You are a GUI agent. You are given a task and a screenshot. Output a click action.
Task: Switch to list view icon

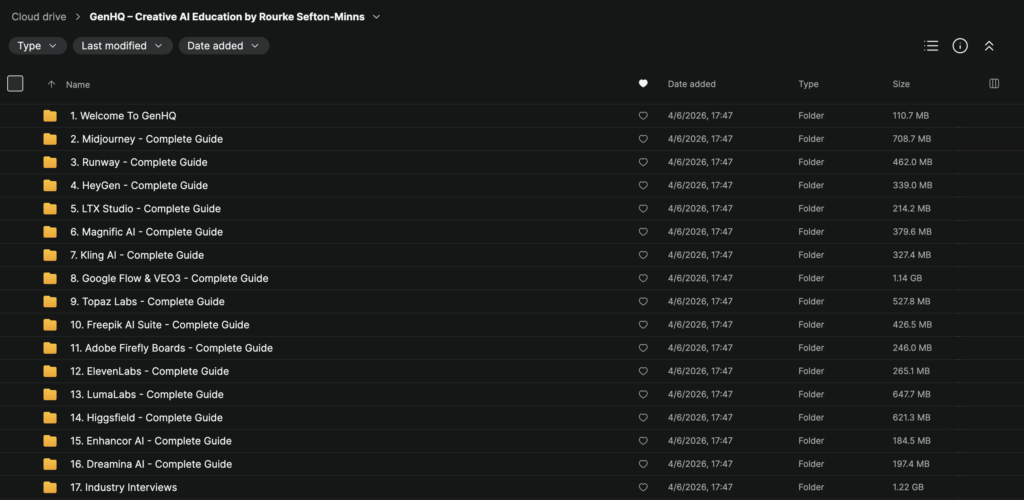931,46
